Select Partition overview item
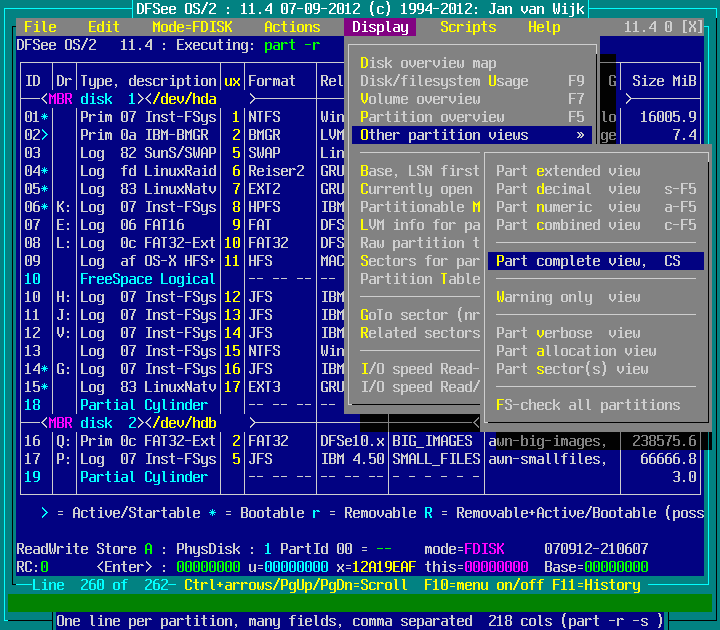 (x=432, y=117)
